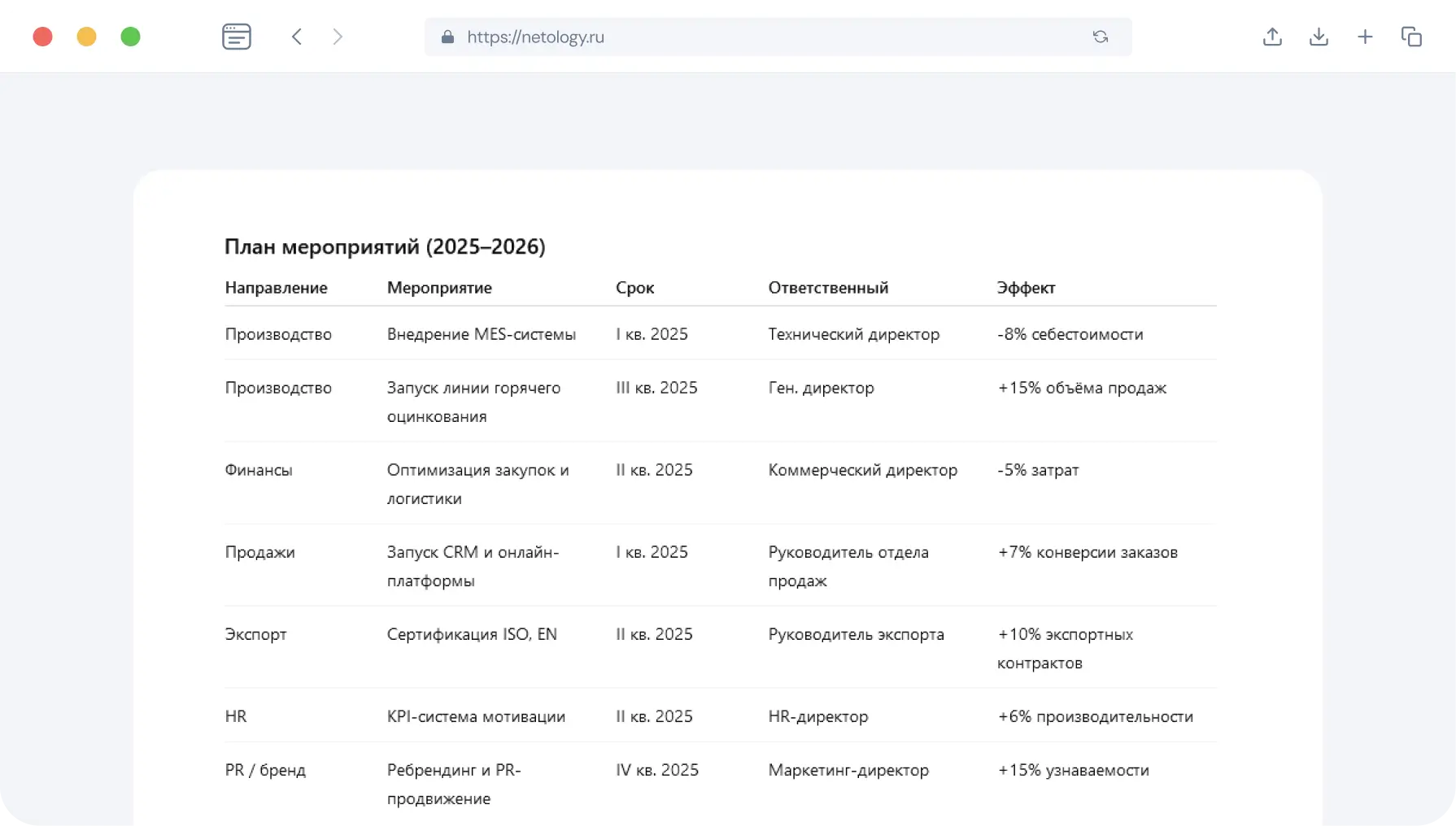The width and height of the screenshot is (1456, 826).
Task: Click the "Направление" column header
Action: click(276, 288)
